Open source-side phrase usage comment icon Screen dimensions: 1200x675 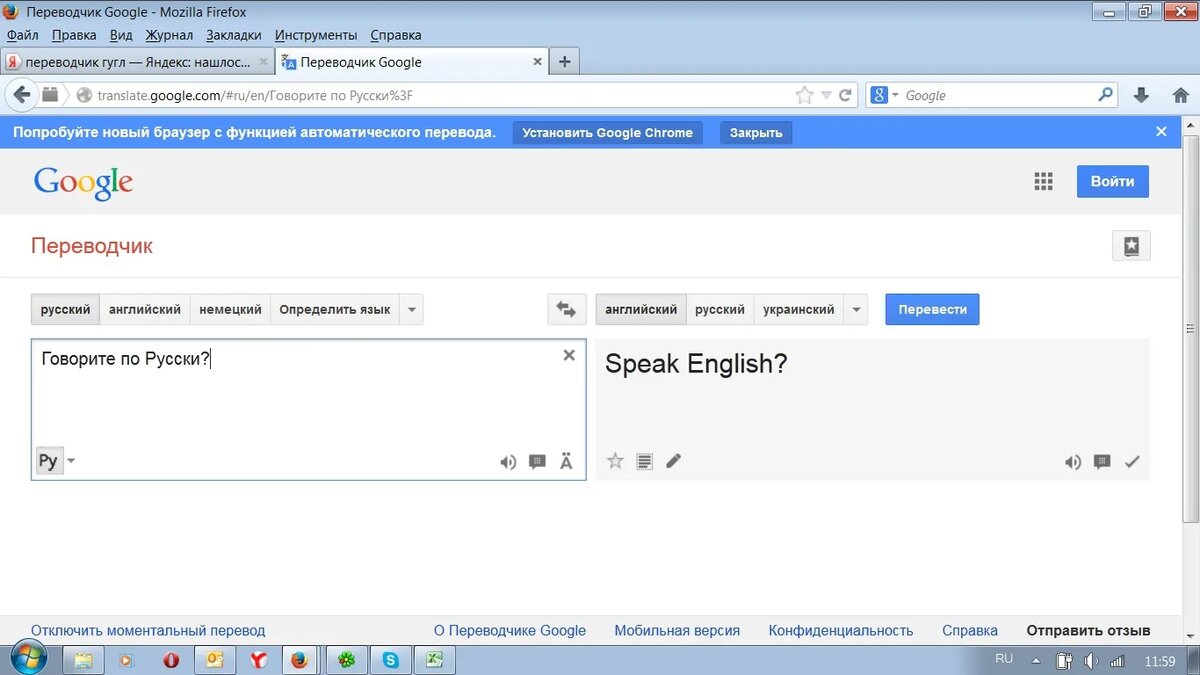[537, 462]
